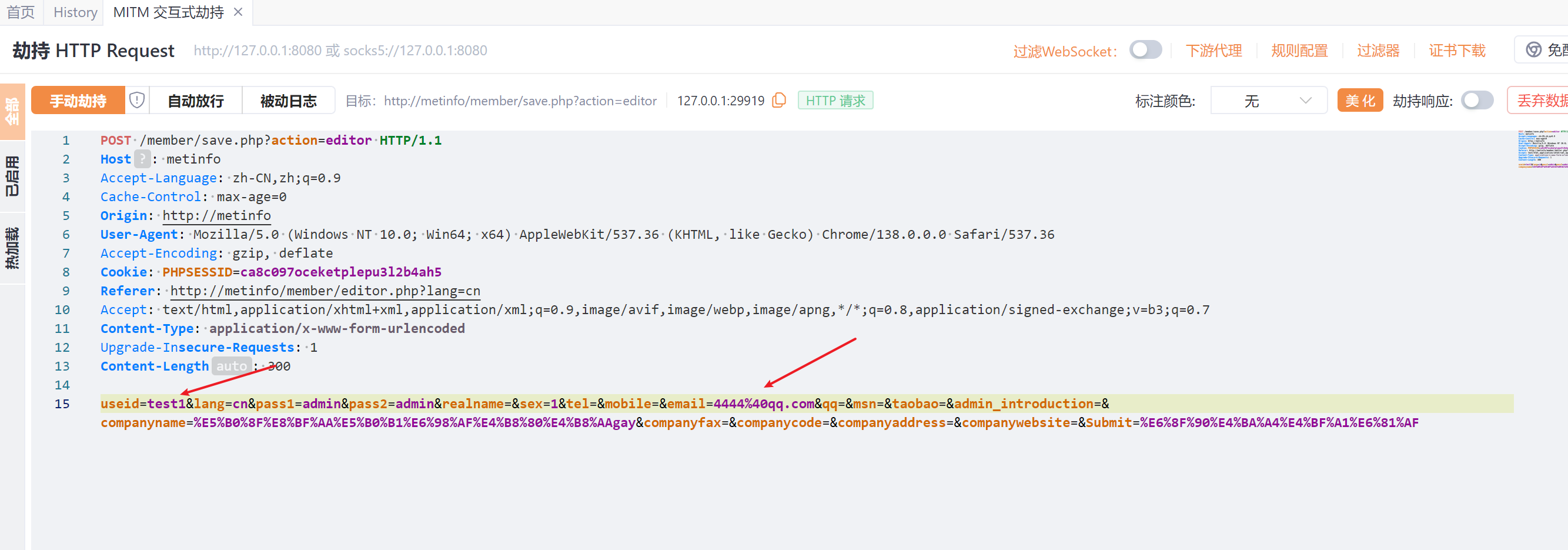Open the 热加载 side panel tab
The height and width of the screenshot is (550, 1568).
click(x=12, y=247)
